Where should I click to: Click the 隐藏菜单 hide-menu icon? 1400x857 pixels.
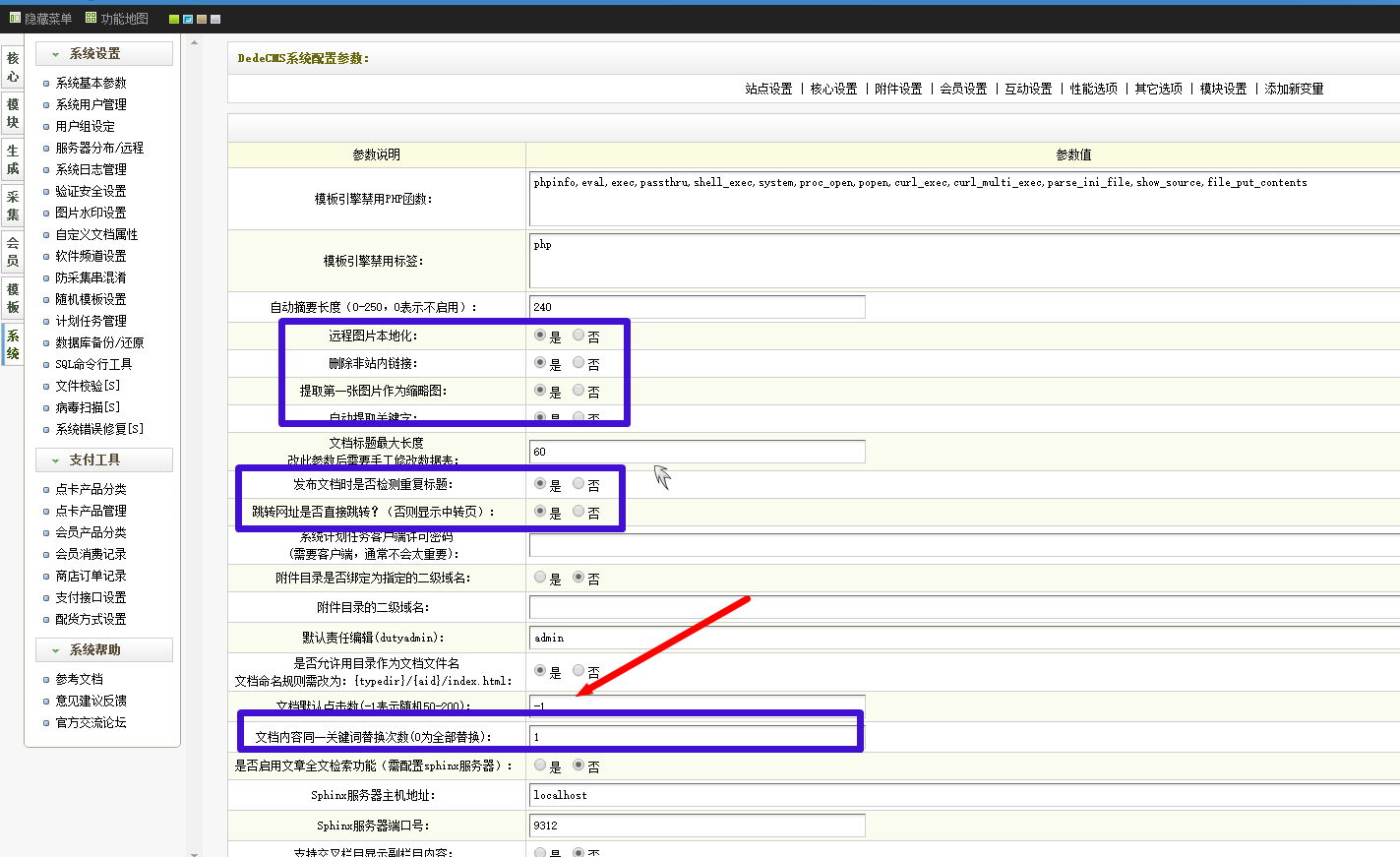(x=15, y=18)
